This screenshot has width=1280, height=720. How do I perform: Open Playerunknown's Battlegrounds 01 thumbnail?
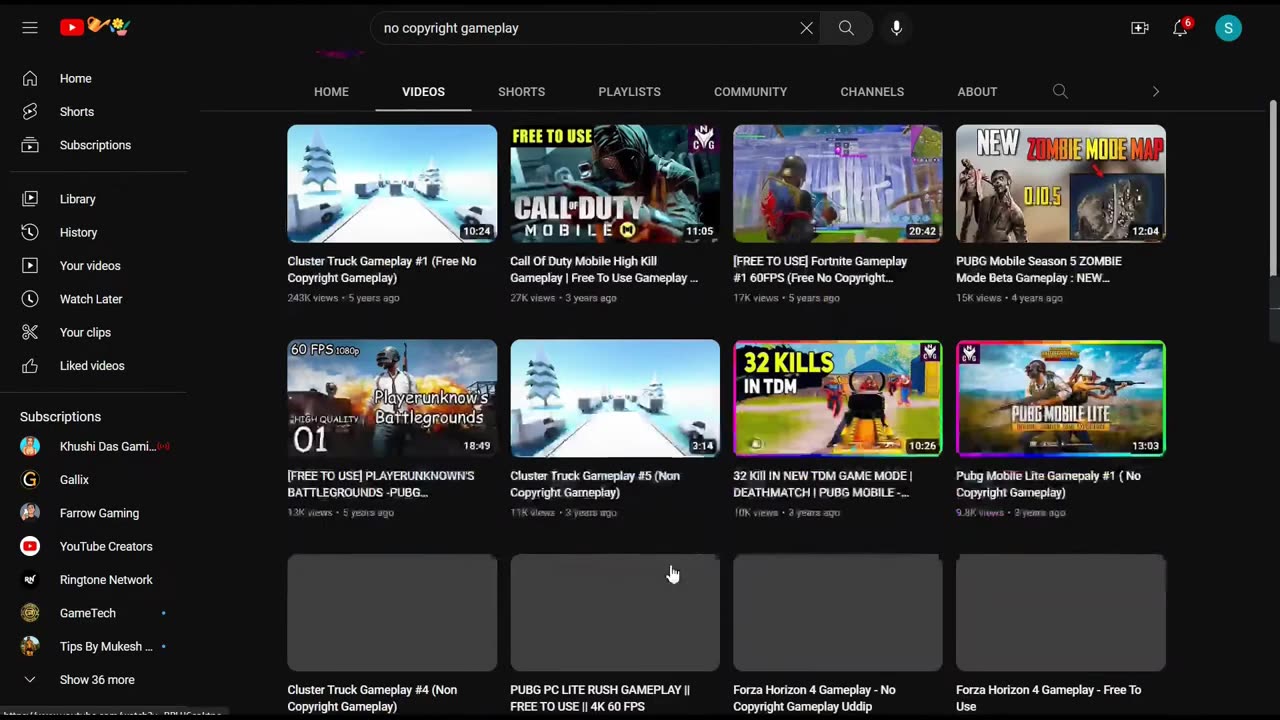pos(392,398)
